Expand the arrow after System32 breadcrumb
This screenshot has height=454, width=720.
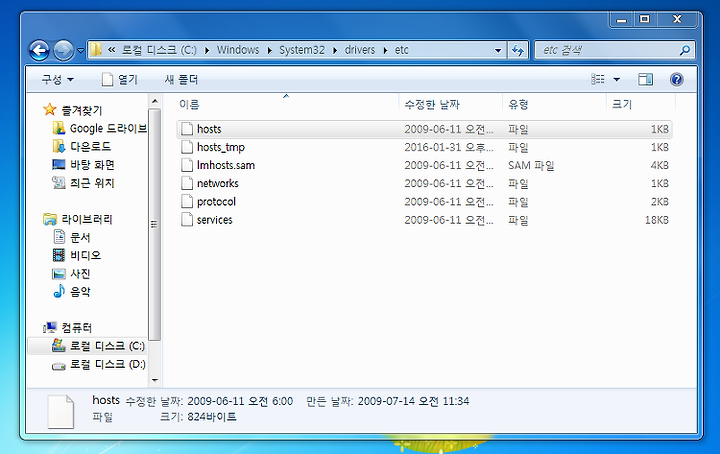[335, 50]
